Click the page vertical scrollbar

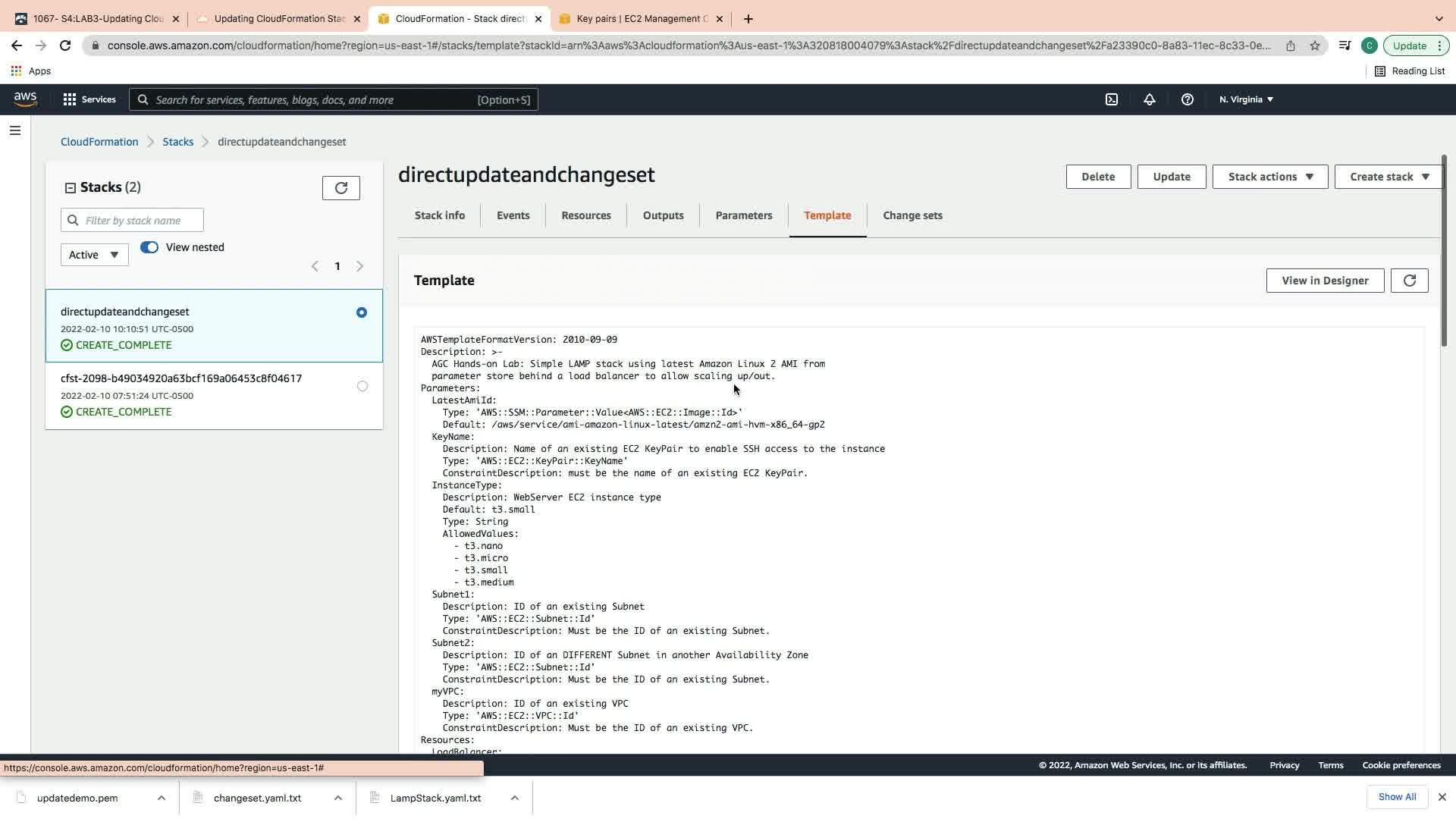[x=1444, y=250]
